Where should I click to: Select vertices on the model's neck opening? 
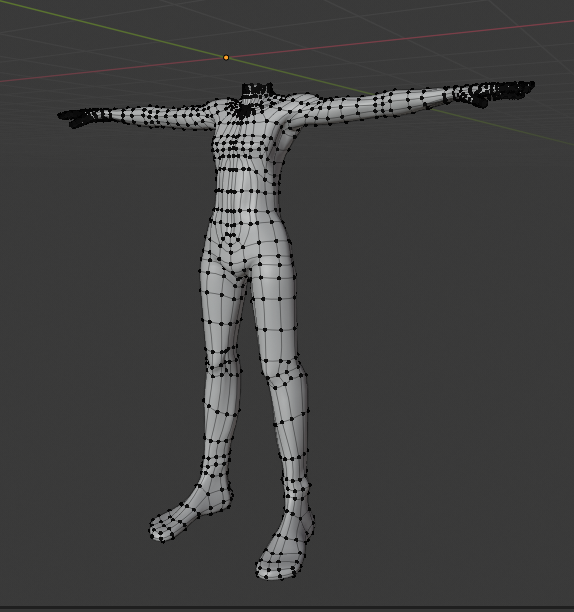[257, 90]
